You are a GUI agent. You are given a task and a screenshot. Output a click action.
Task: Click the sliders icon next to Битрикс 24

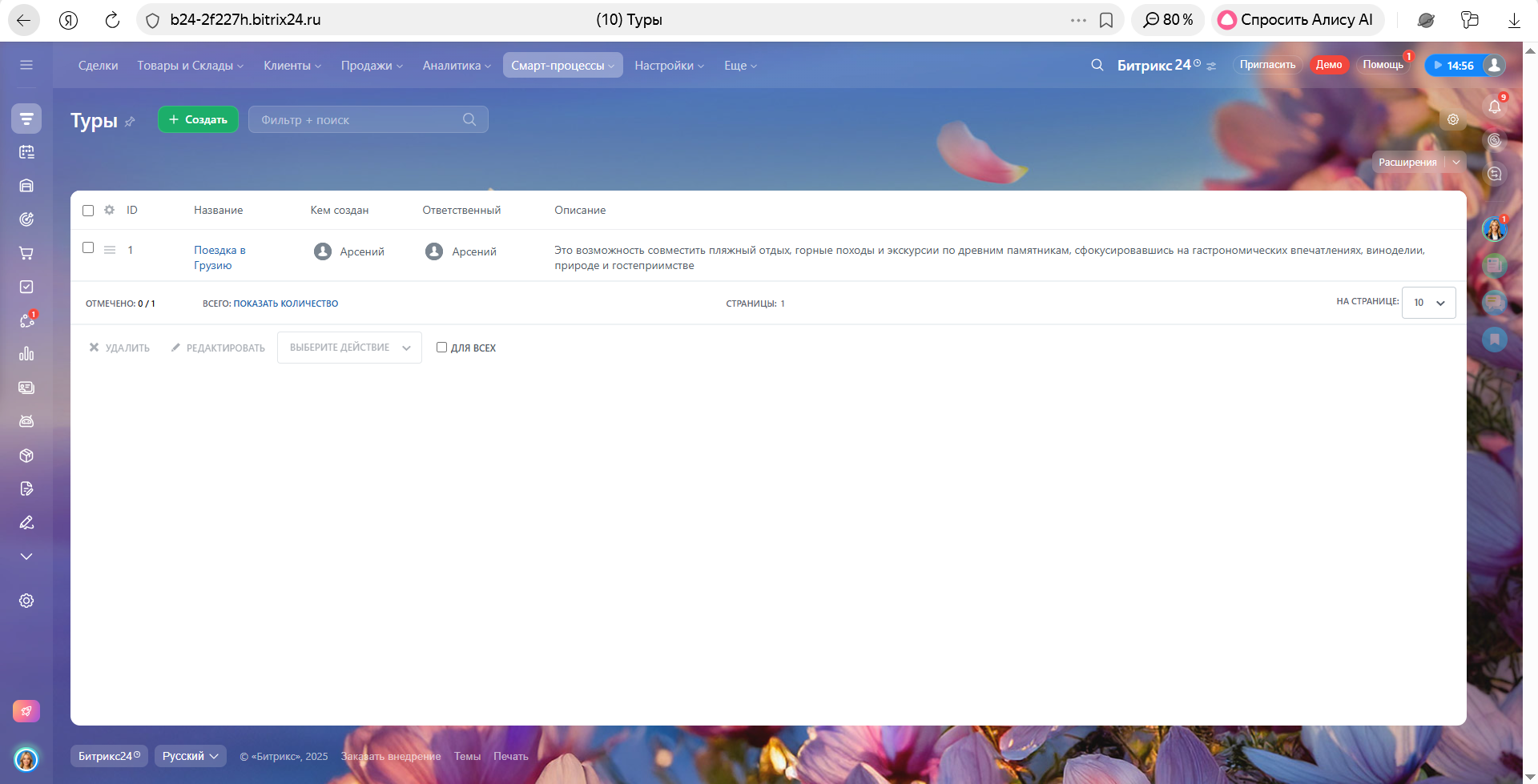(x=1211, y=66)
